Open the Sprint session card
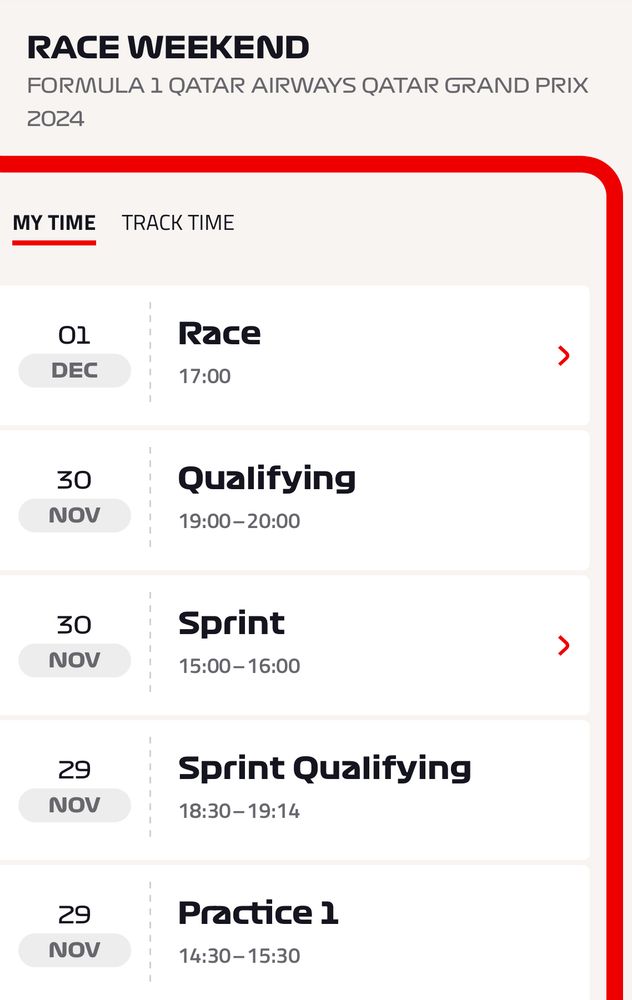 tap(295, 645)
